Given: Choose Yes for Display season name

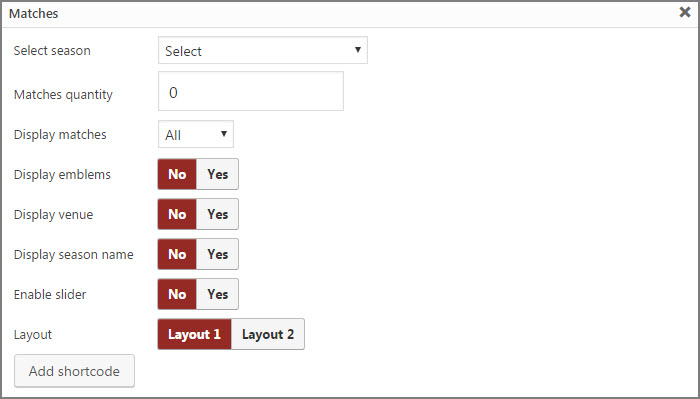Looking at the screenshot, I should pos(217,254).
